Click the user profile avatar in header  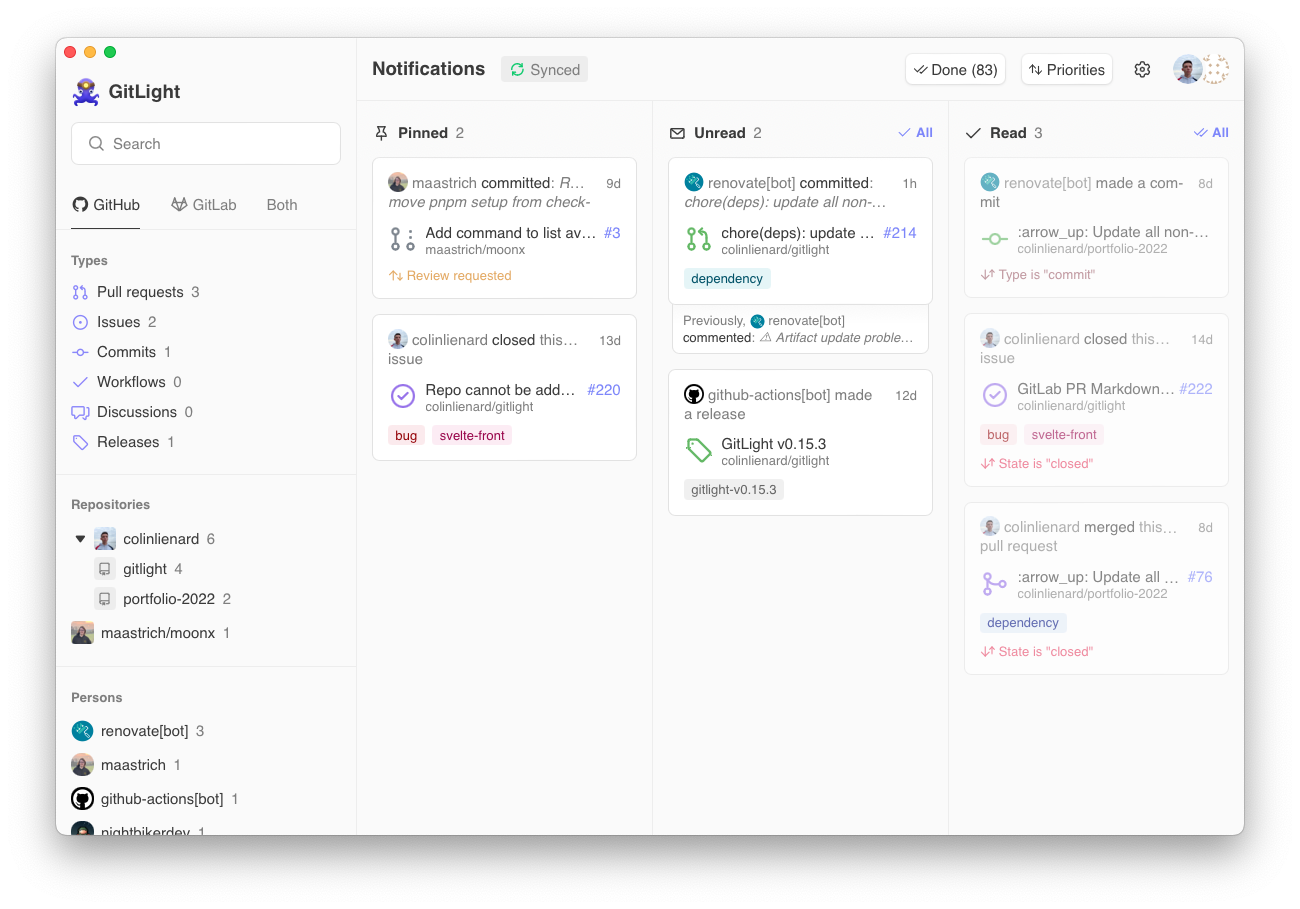(1187, 69)
